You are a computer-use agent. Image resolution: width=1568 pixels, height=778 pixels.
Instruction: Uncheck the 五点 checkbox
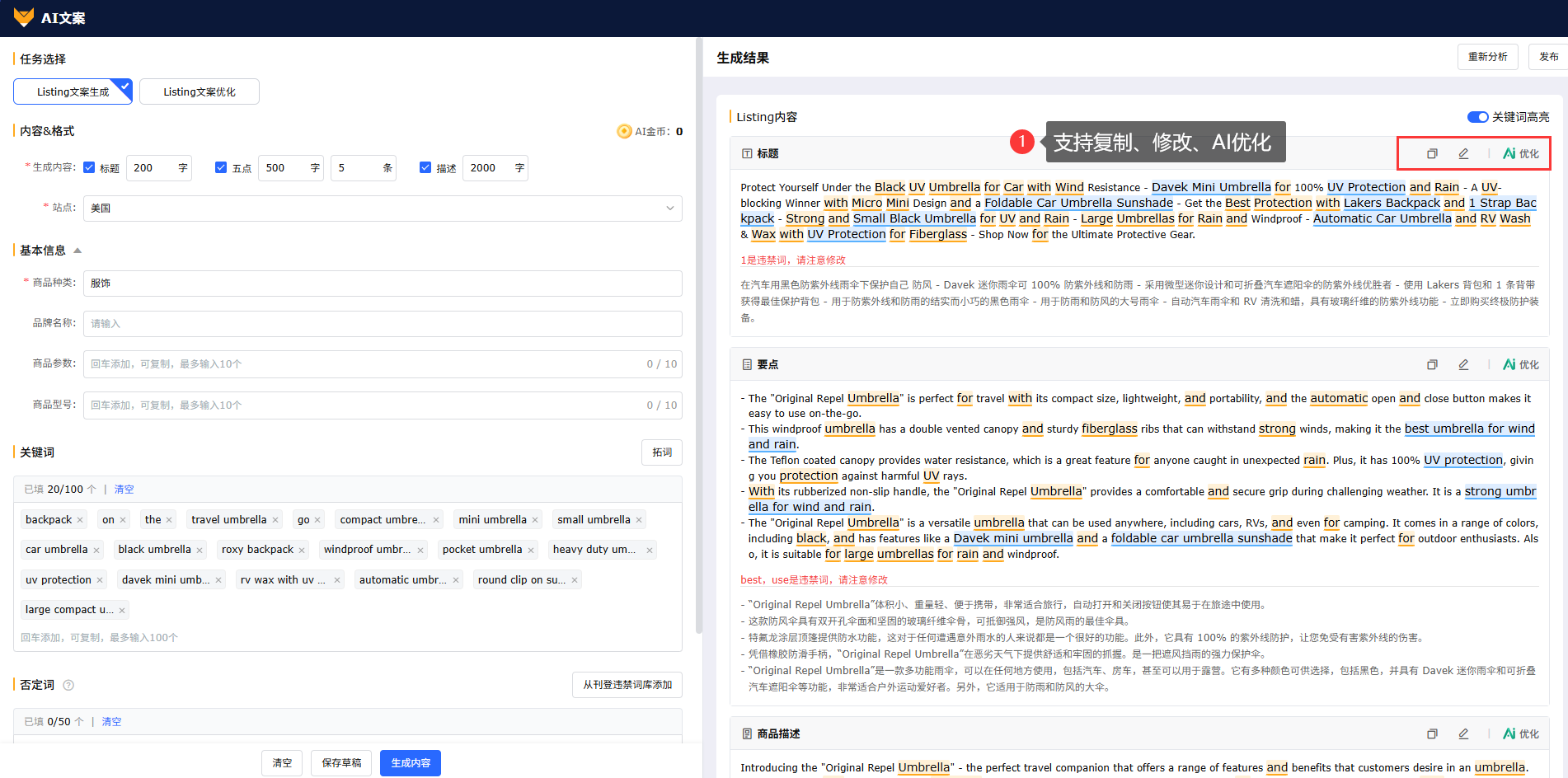point(221,167)
